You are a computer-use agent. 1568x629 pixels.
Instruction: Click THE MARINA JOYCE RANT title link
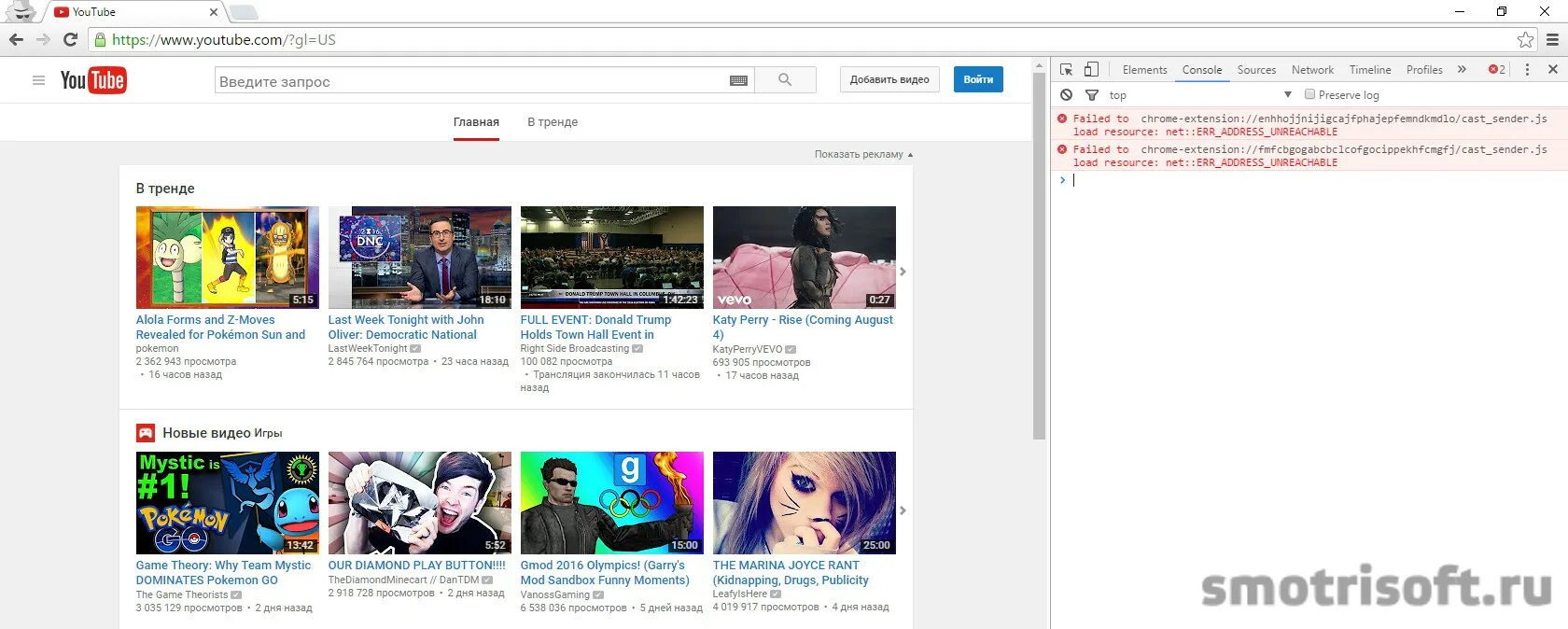791,572
